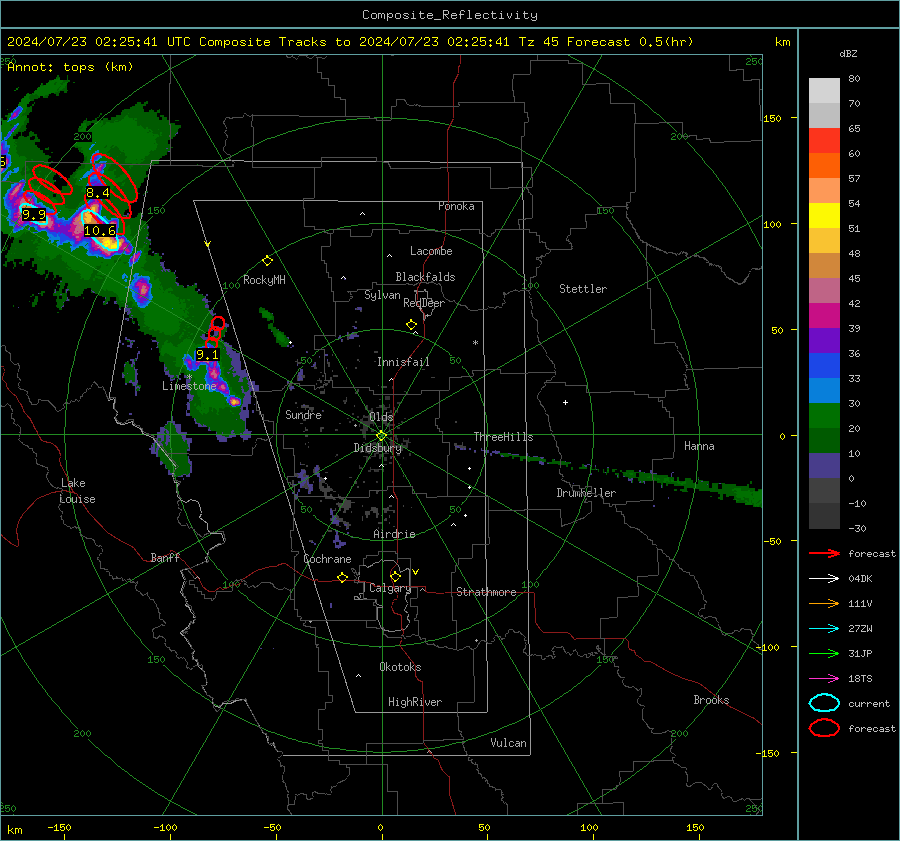Click the yellow diamond marker near RockyMH
Viewport: 900px width, 841px height.
point(267,261)
